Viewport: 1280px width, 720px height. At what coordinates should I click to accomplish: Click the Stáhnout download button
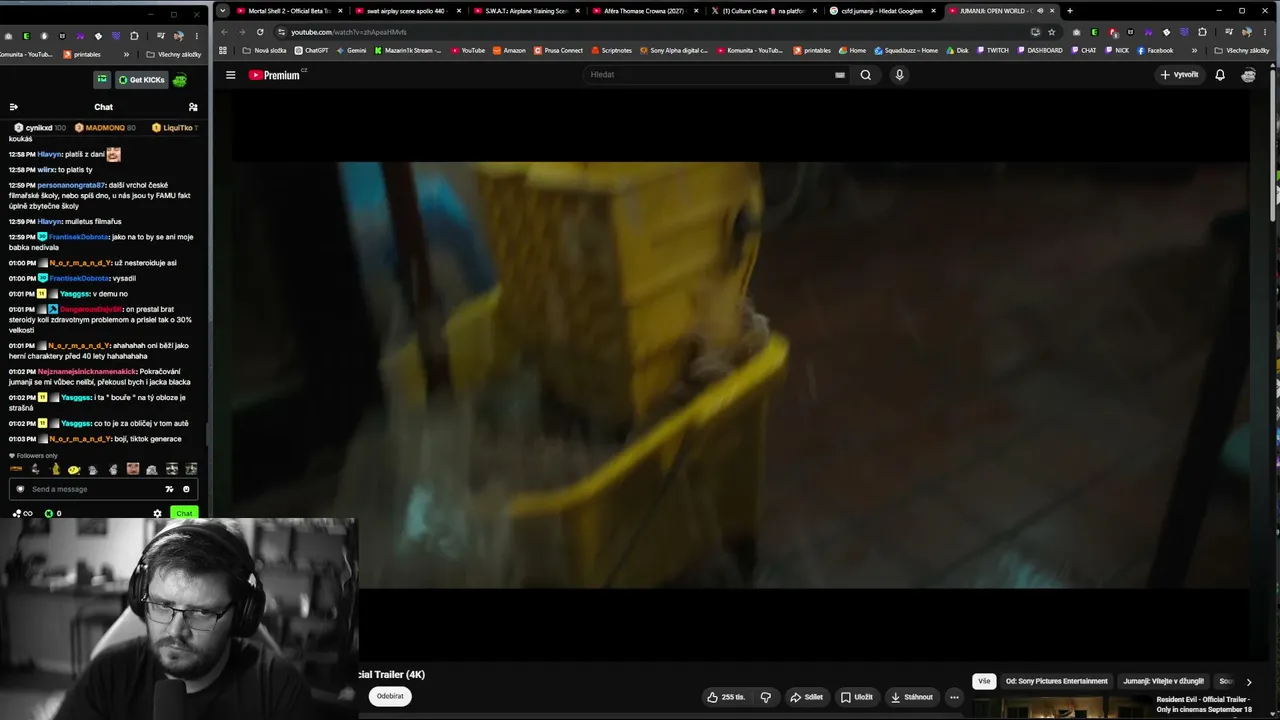coord(912,697)
